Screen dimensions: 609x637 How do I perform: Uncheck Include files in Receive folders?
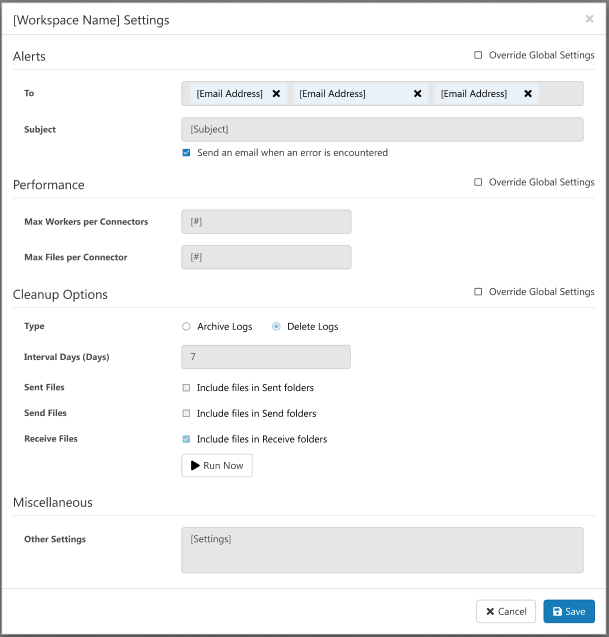[186, 439]
